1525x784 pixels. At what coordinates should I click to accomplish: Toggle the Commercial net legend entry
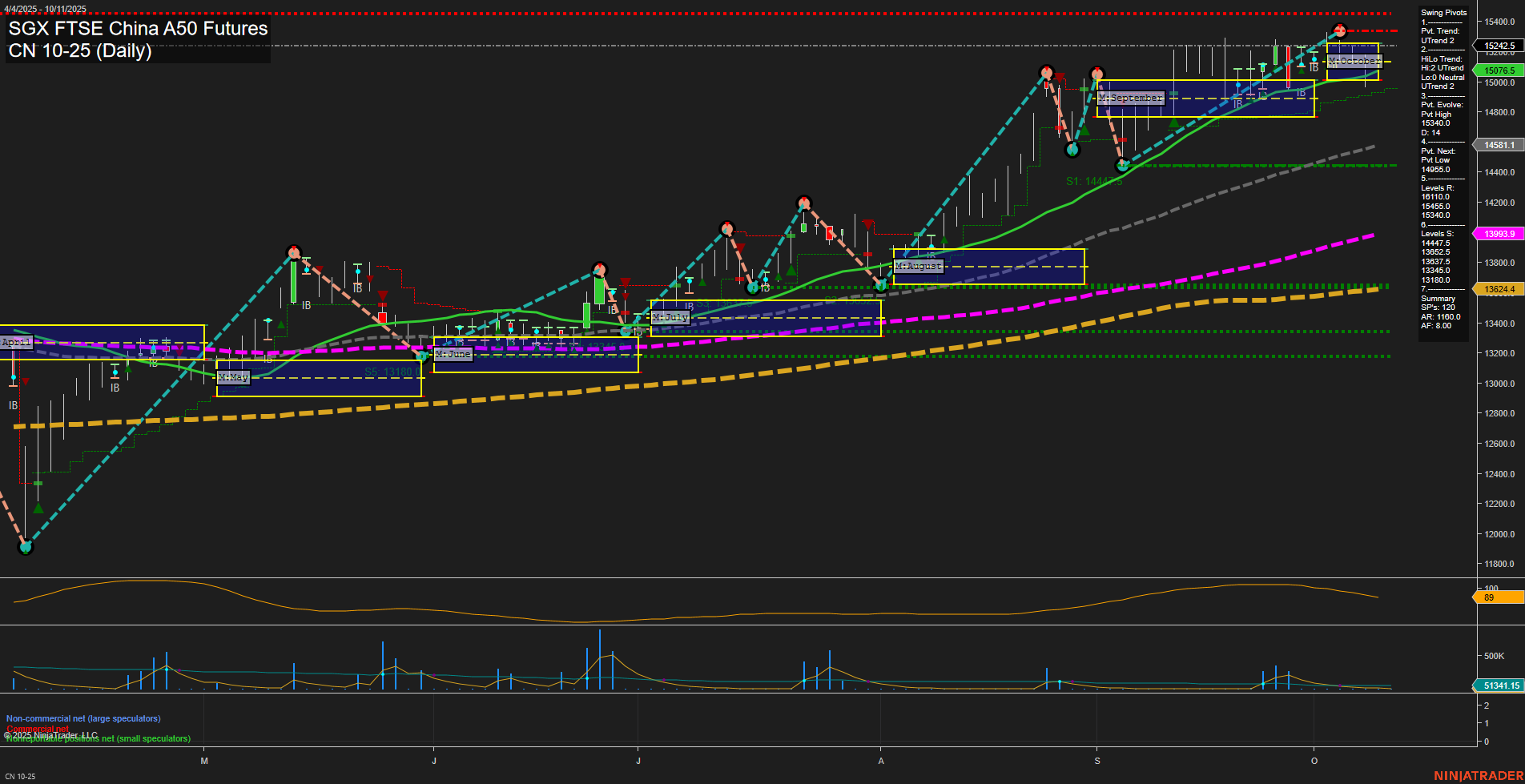(x=36, y=729)
